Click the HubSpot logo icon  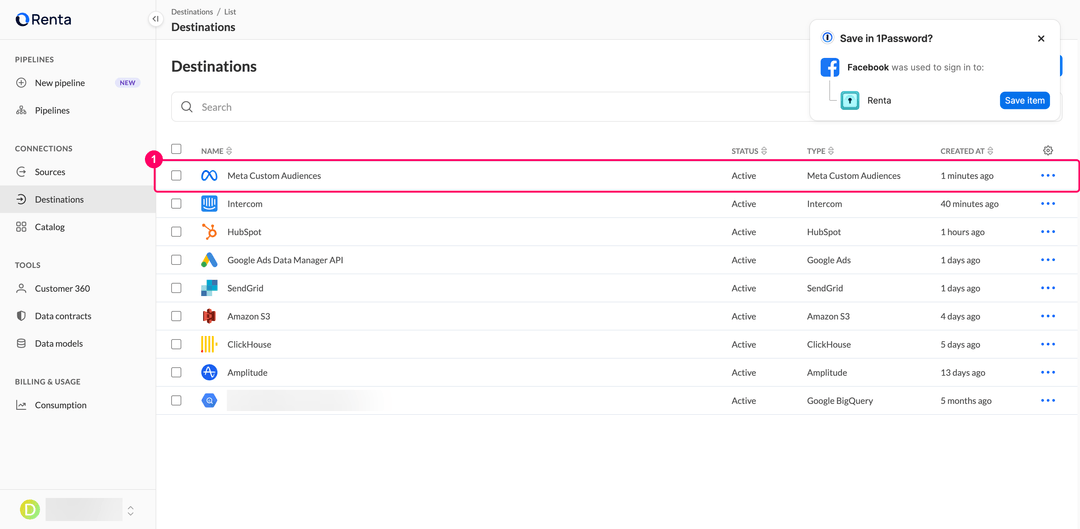pyautogui.click(x=209, y=232)
